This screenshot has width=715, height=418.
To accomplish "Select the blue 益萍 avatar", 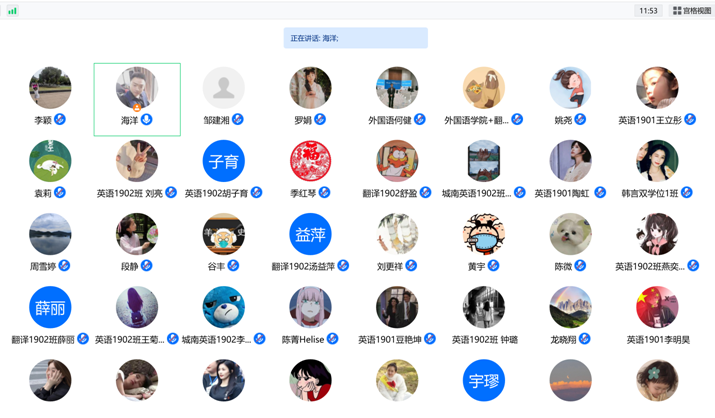I will [x=310, y=234].
